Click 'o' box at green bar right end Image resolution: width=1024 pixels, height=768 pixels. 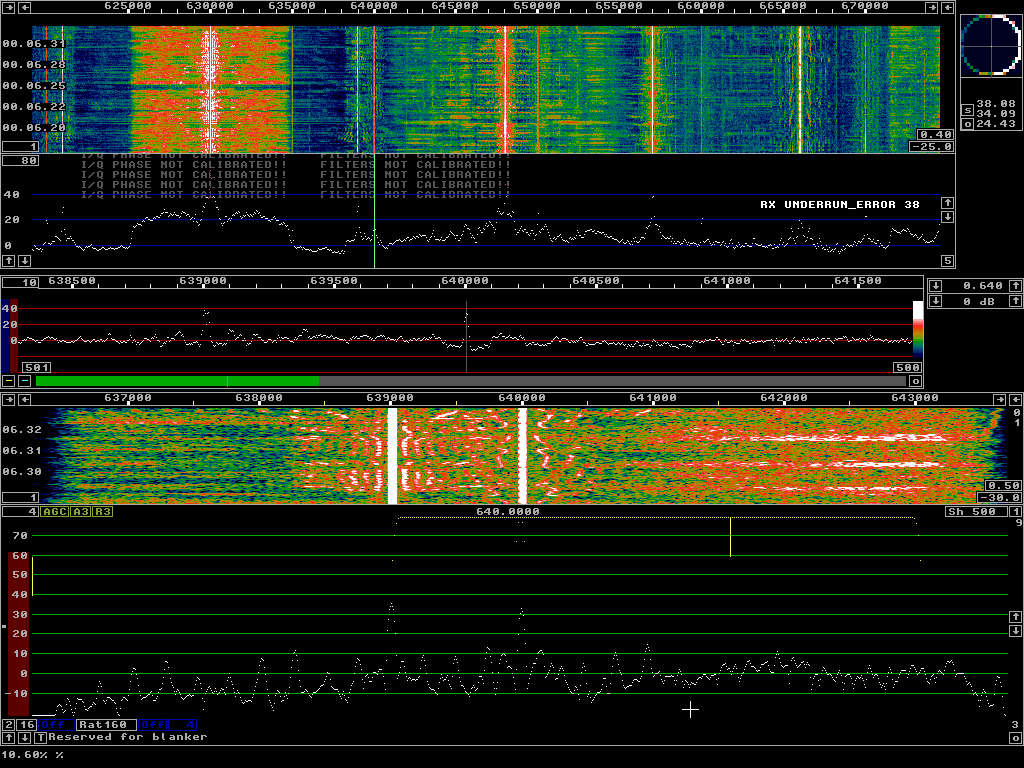915,381
